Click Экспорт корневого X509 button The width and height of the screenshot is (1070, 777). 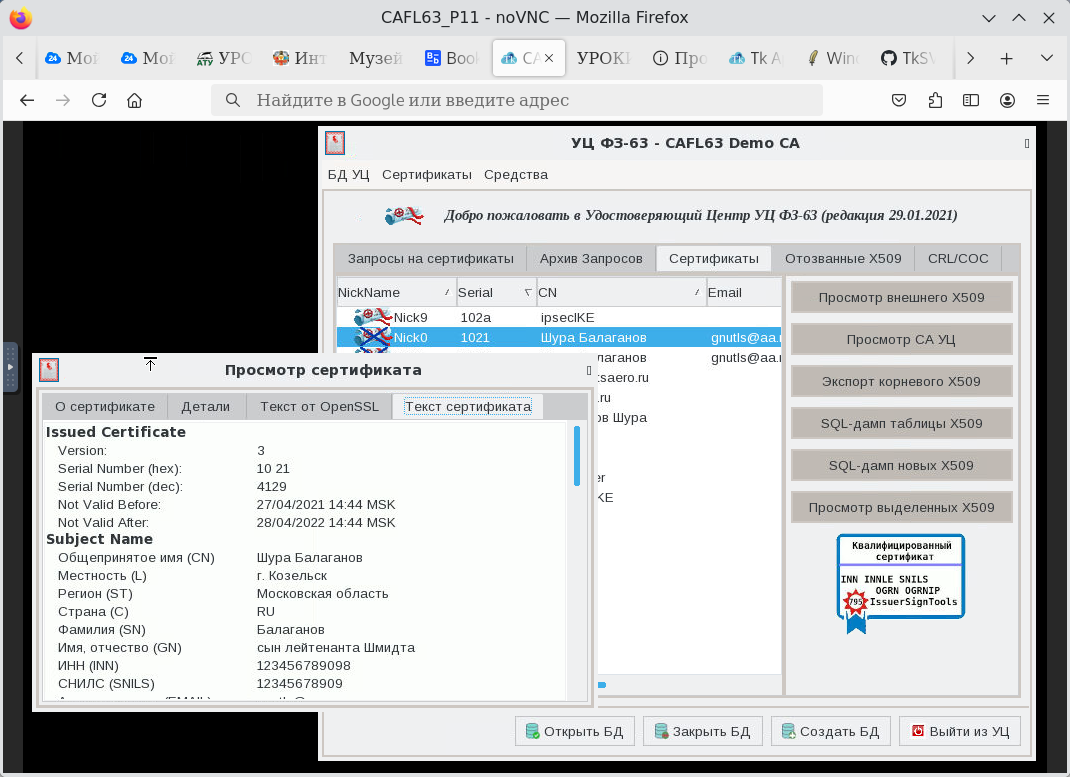coord(901,381)
